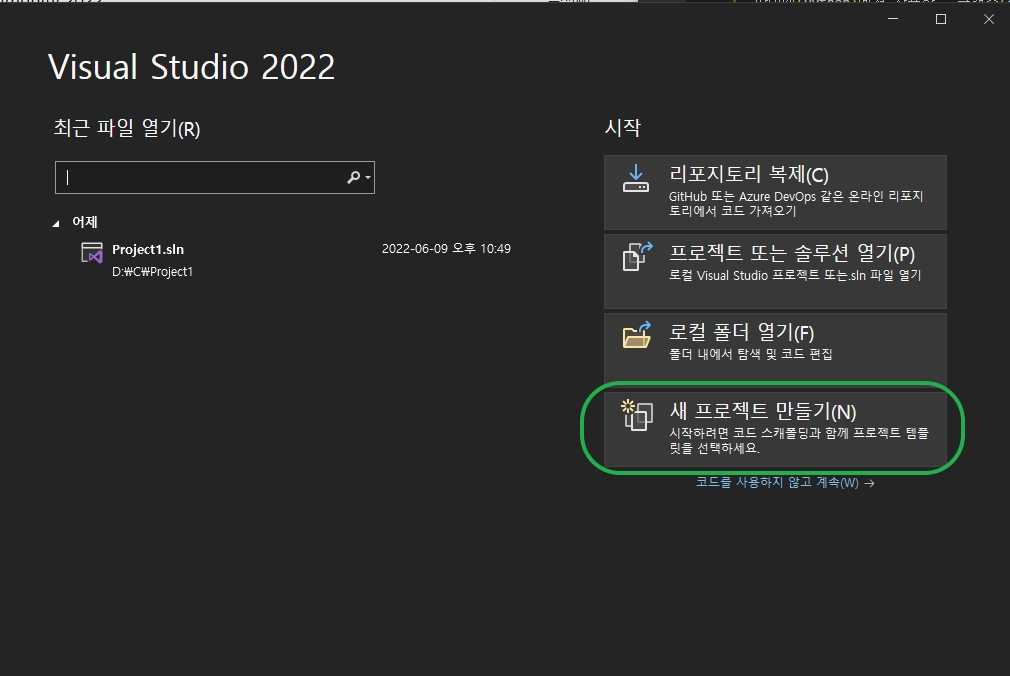Minimize the Visual Studio start window

(x=893, y=19)
